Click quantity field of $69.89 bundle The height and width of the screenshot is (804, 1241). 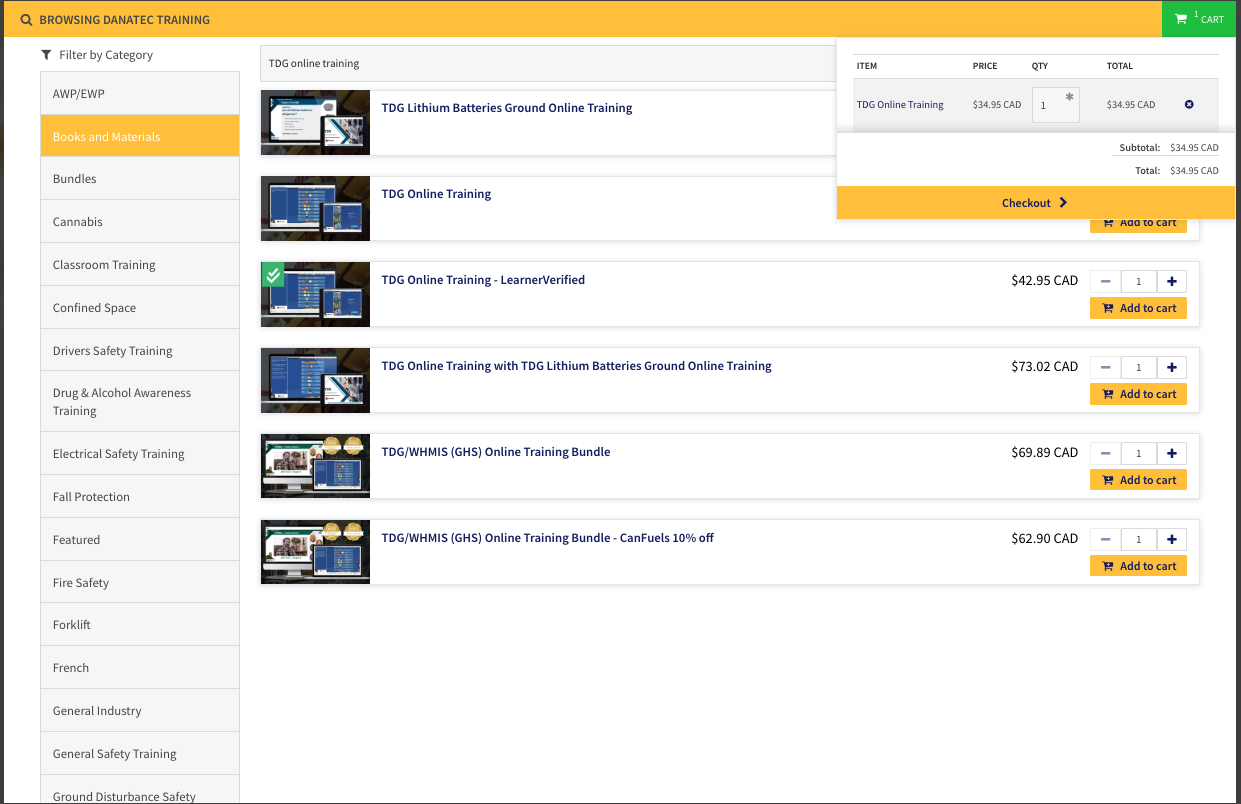pyautogui.click(x=1139, y=453)
